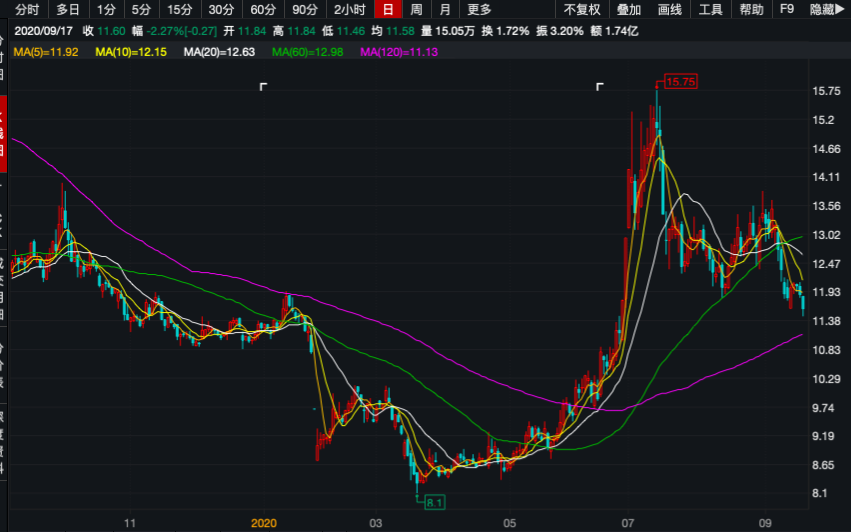Switch to 2小时 period
The image size is (851, 532).
(x=350, y=9)
